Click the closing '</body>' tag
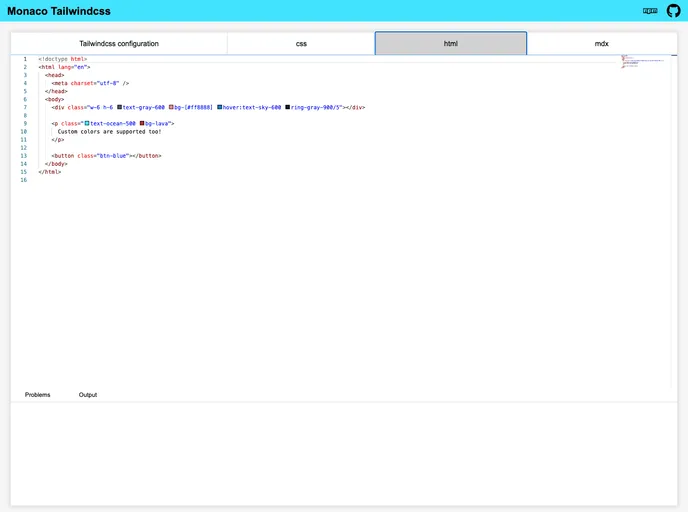Image resolution: width=688 pixels, height=512 pixels. pos(56,164)
